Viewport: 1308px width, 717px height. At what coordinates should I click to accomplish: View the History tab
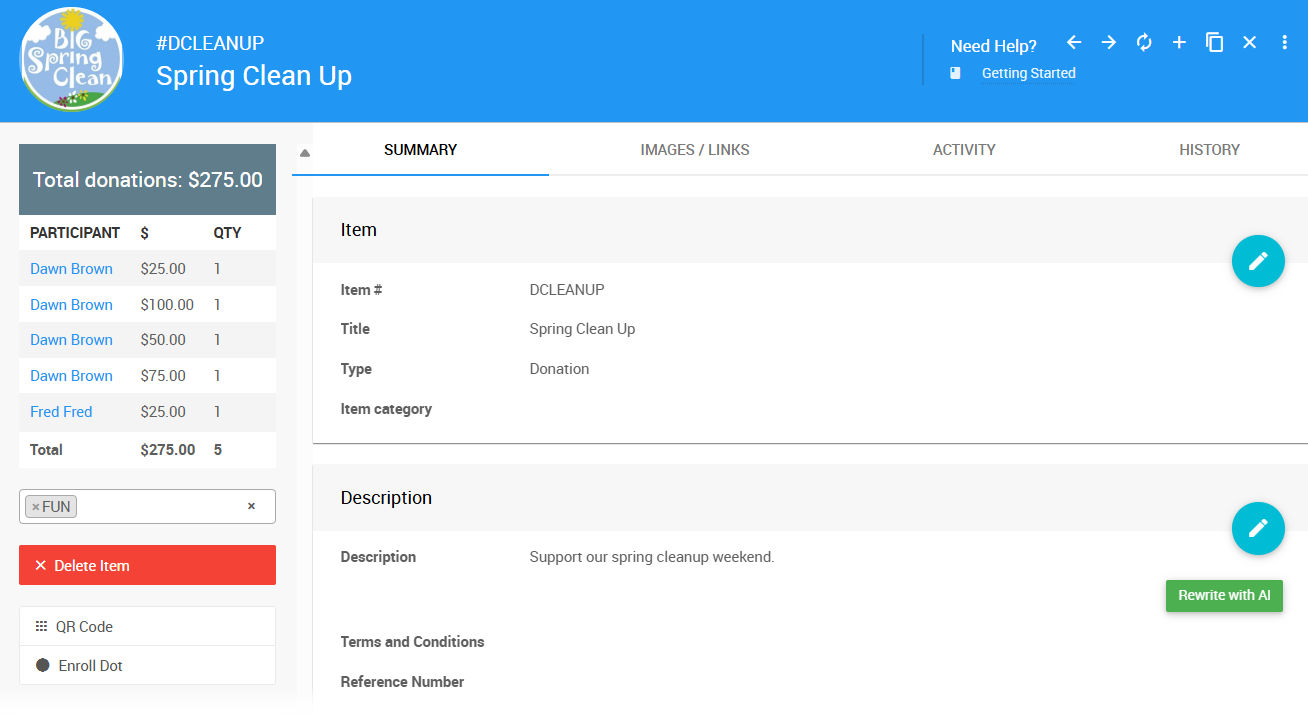point(1209,150)
